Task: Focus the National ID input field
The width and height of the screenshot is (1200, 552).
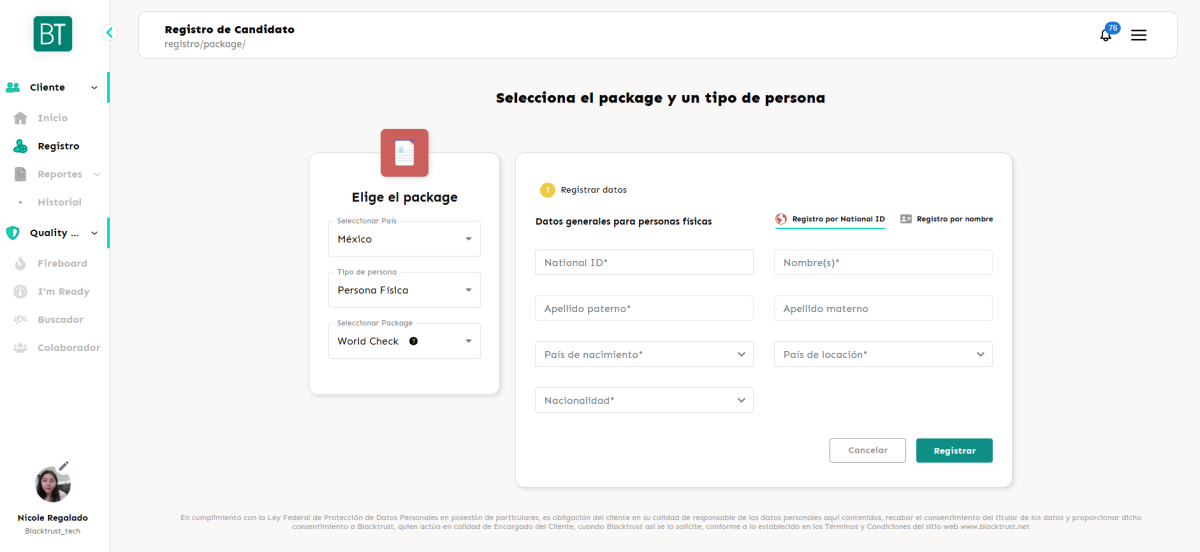Action: (644, 262)
